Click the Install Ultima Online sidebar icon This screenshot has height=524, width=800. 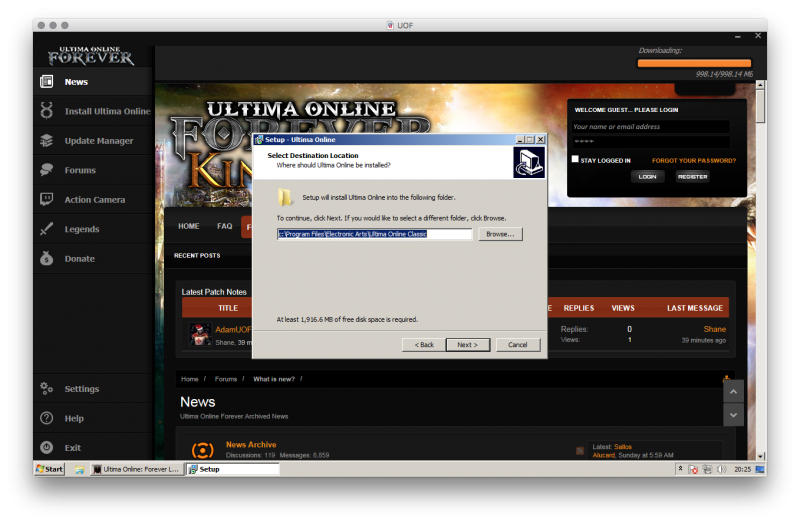pos(46,111)
